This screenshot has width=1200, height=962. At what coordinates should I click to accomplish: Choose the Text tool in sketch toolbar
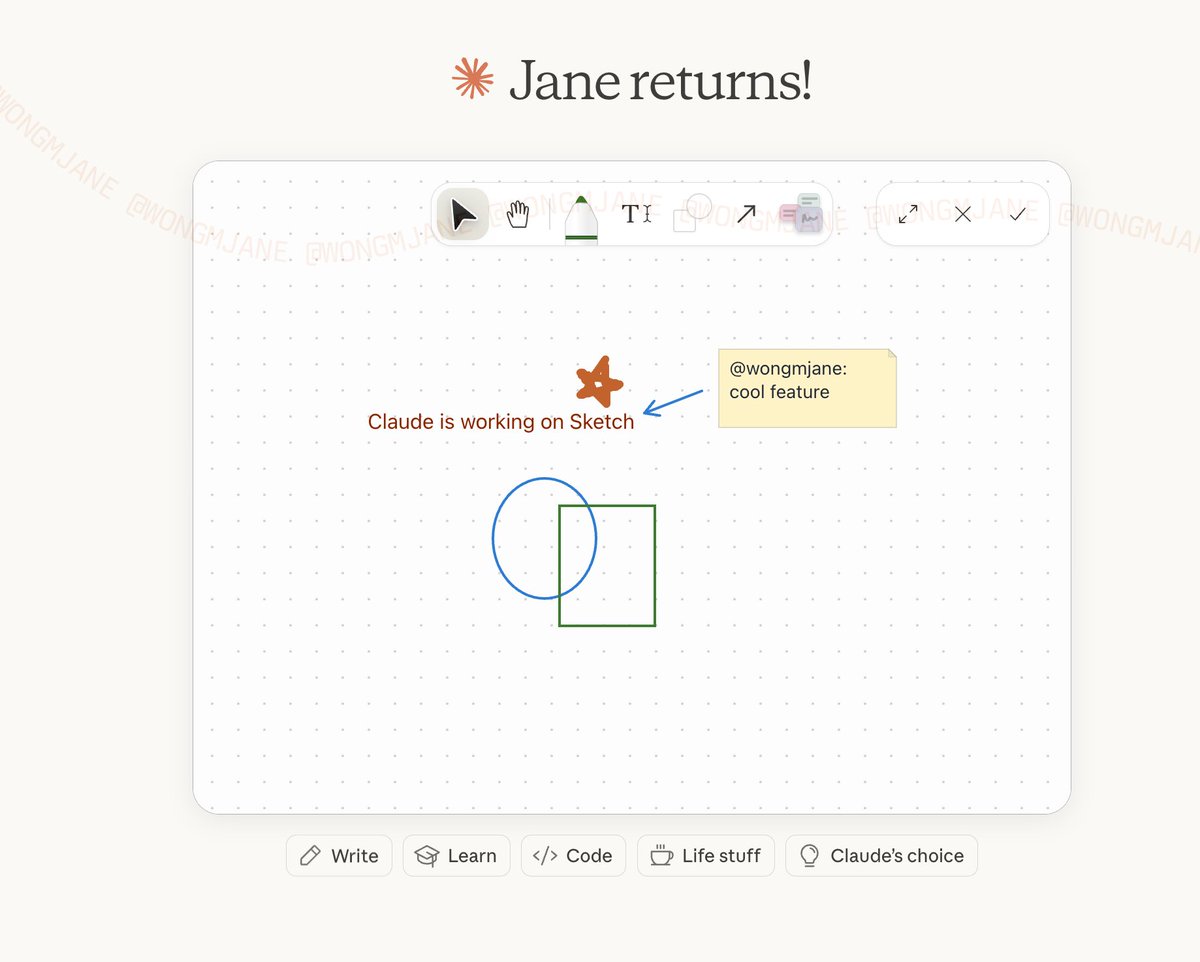tap(636, 214)
